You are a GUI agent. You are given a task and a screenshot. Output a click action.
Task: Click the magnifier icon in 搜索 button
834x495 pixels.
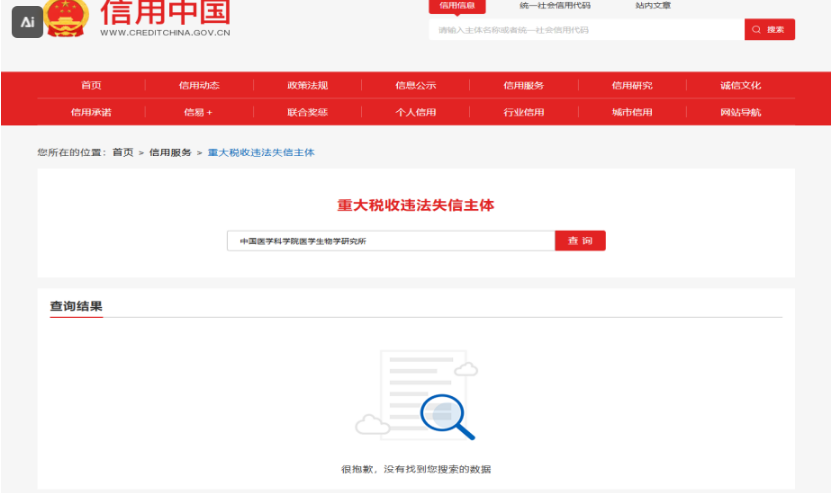(x=756, y=30)
